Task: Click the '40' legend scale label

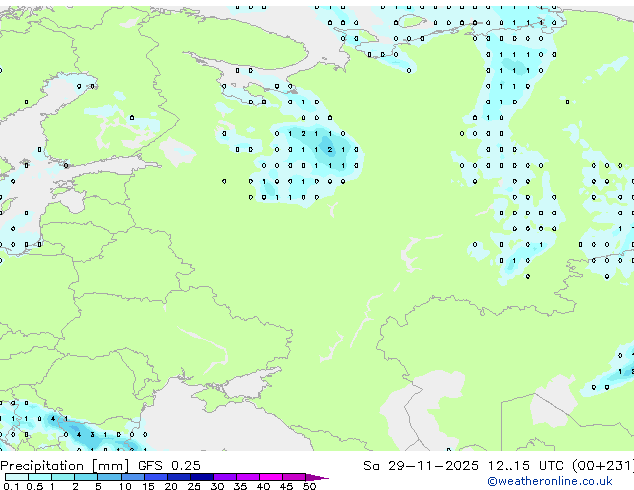Action: click(x=263, y=486)
